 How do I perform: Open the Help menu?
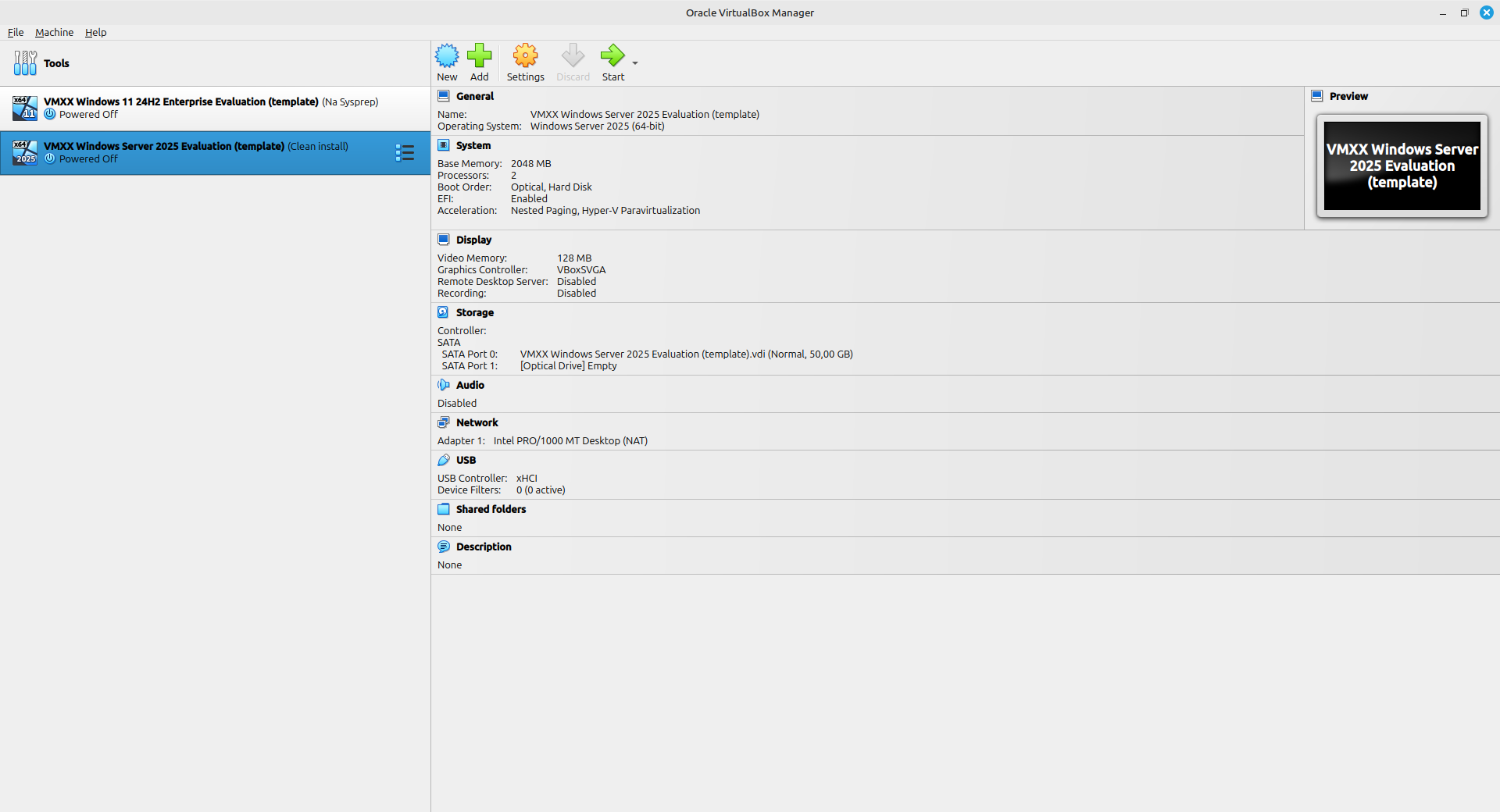pyautogui.click(x=95, y=32)
